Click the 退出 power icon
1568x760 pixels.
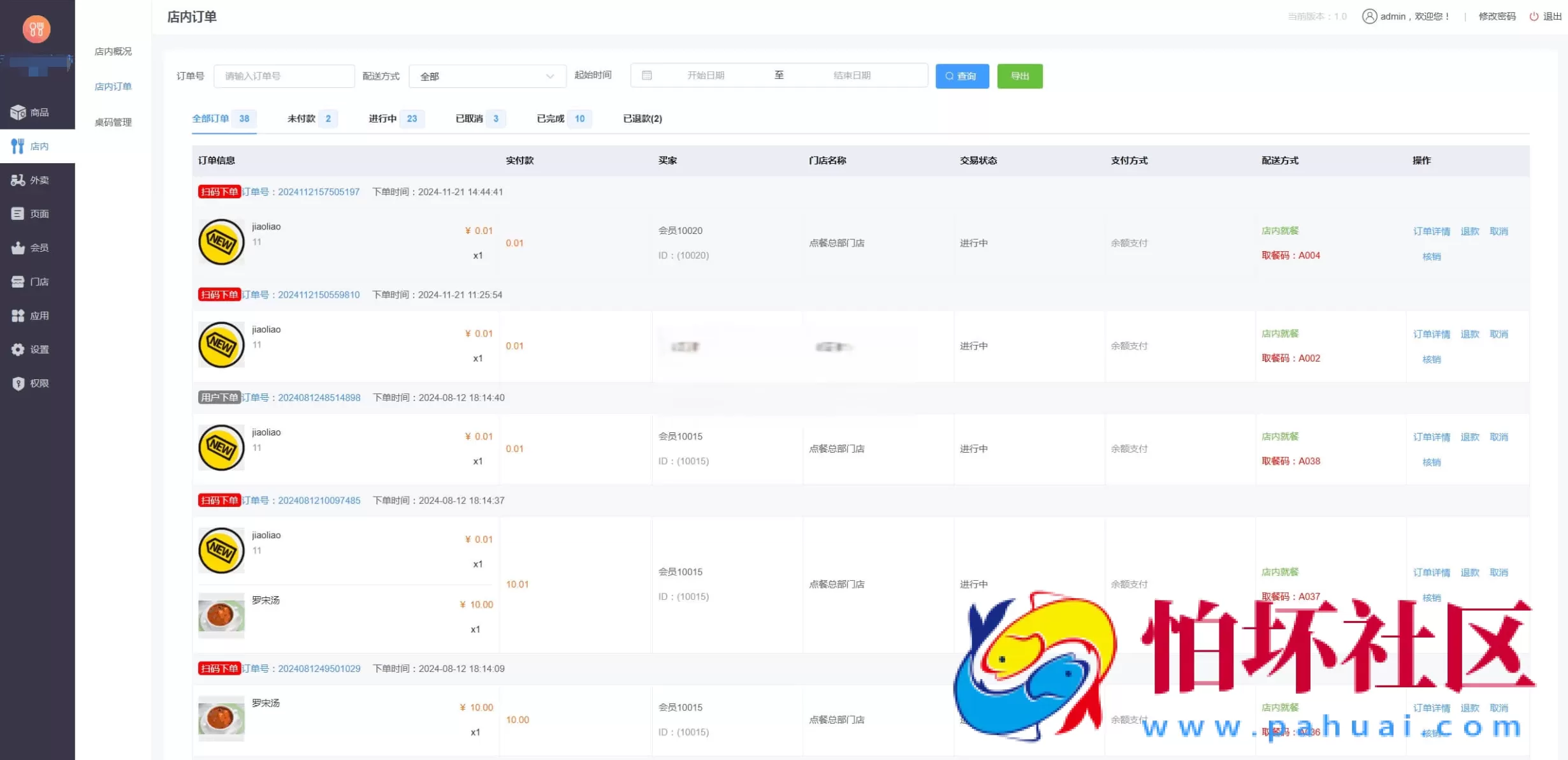(1534, 16)
